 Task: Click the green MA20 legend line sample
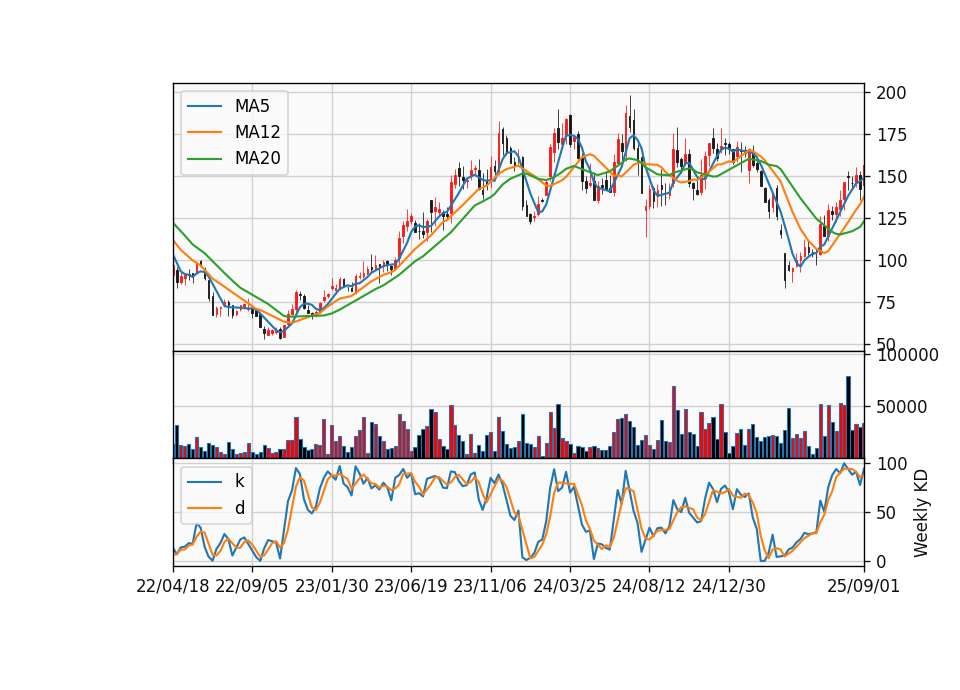point(204,159)
